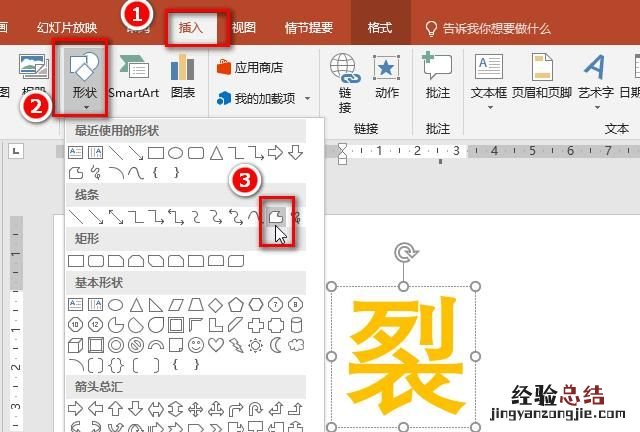Click the 裂 character on slide
This screenshot has width=640, height=432.
(405, 354)
